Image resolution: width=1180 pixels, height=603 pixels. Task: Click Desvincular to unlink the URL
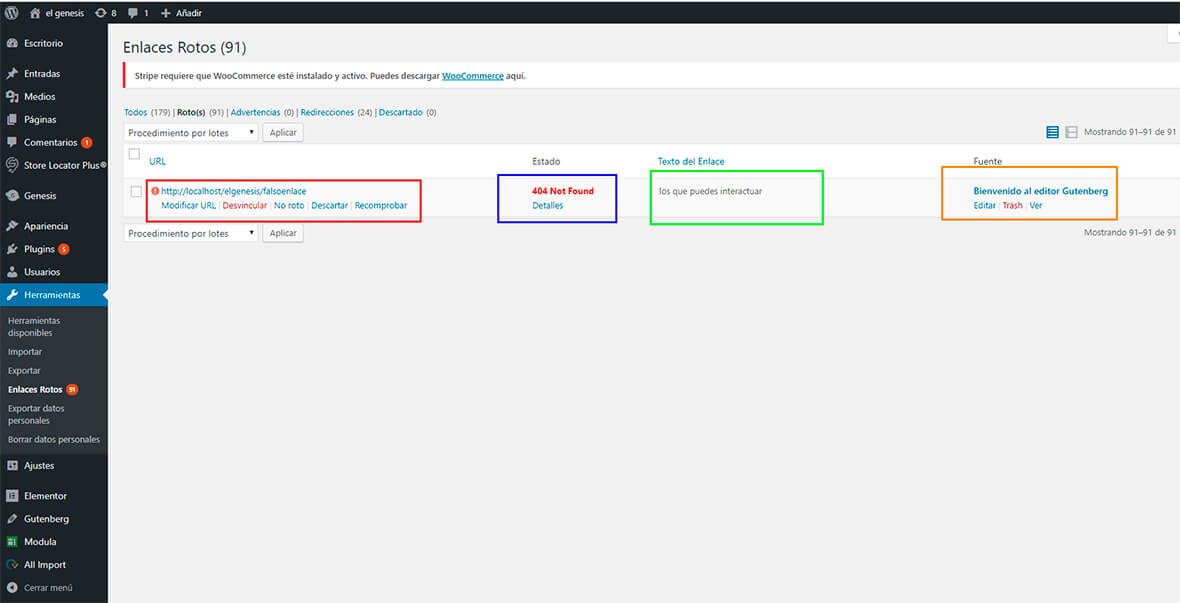click(x=245, y=206)
